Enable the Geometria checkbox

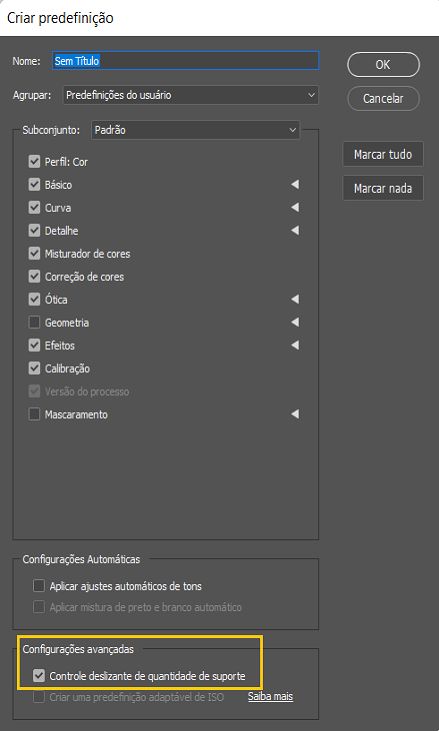click(x=34, y=322)
